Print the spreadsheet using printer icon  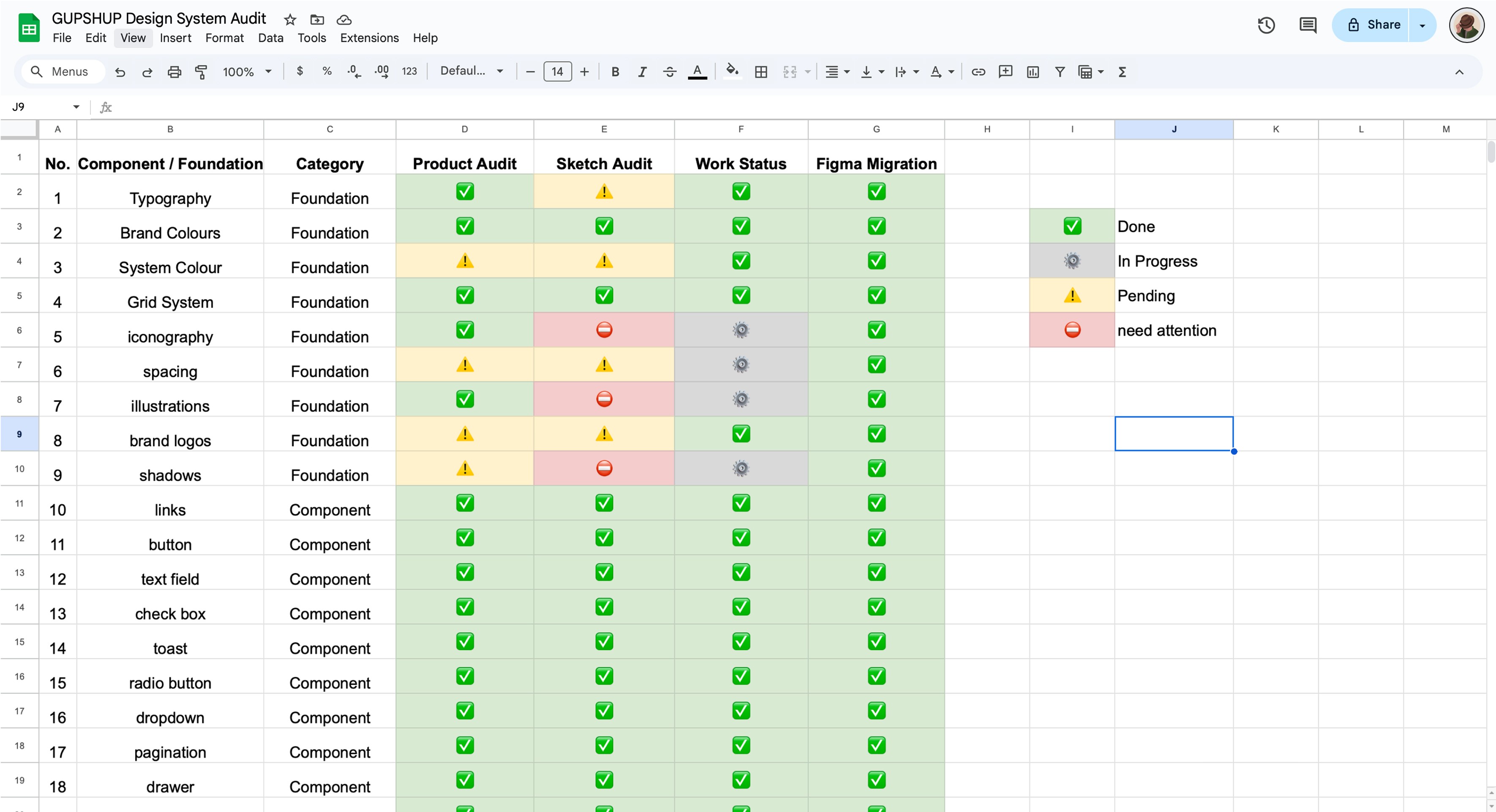(x=174, y=72)
